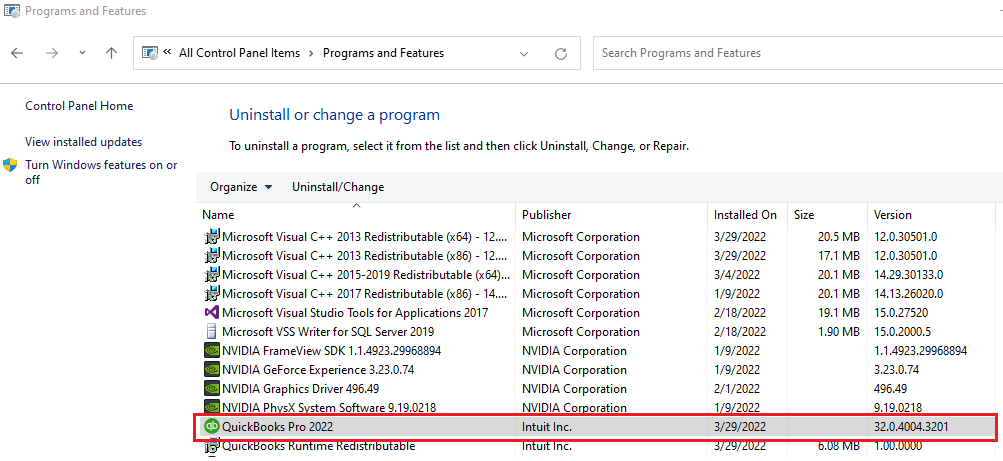Click the NVIDIA PhysX System Software icon

(x=211, y=407)
